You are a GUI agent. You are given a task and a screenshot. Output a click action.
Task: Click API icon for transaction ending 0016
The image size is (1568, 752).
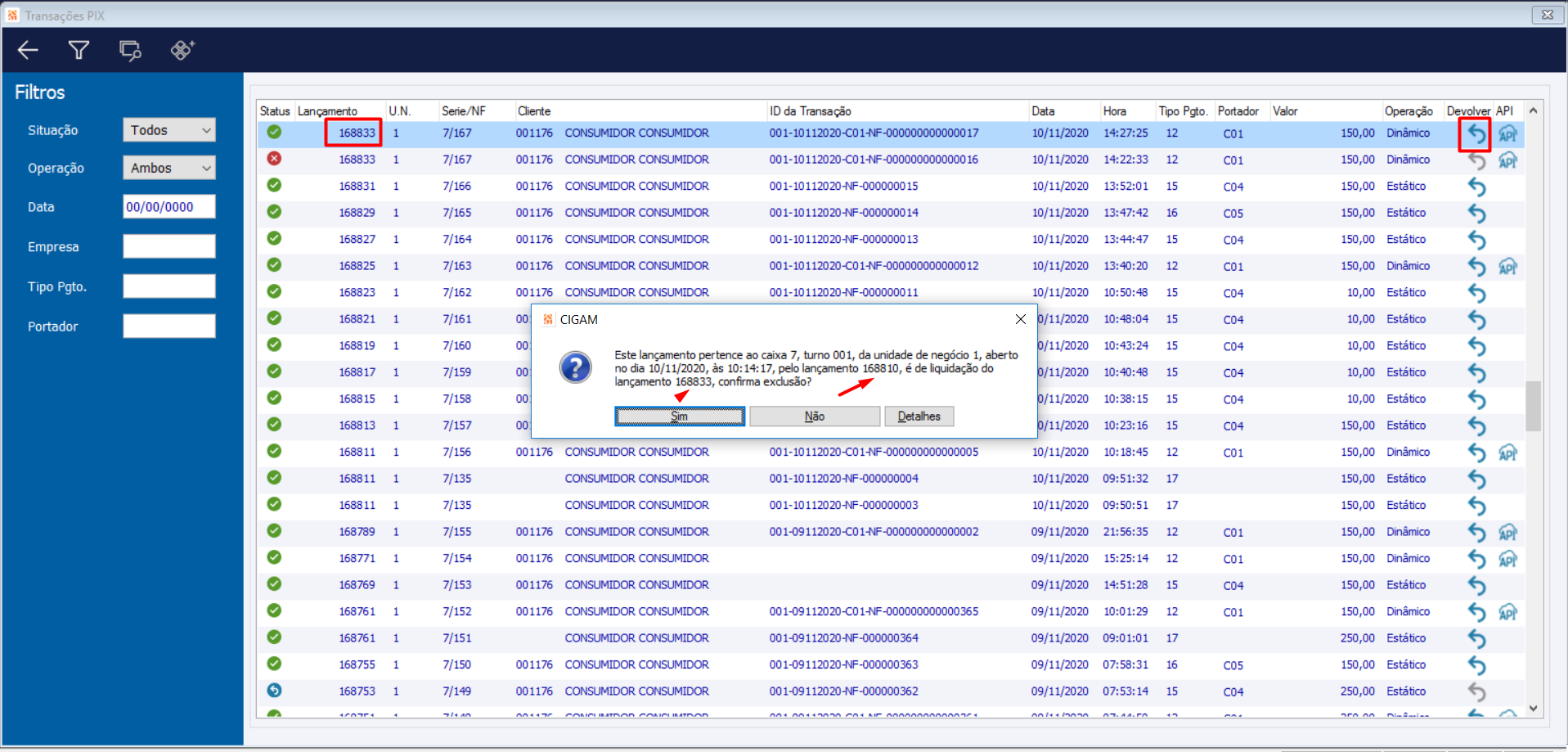pyautogui.click(x=1507, y=160)
